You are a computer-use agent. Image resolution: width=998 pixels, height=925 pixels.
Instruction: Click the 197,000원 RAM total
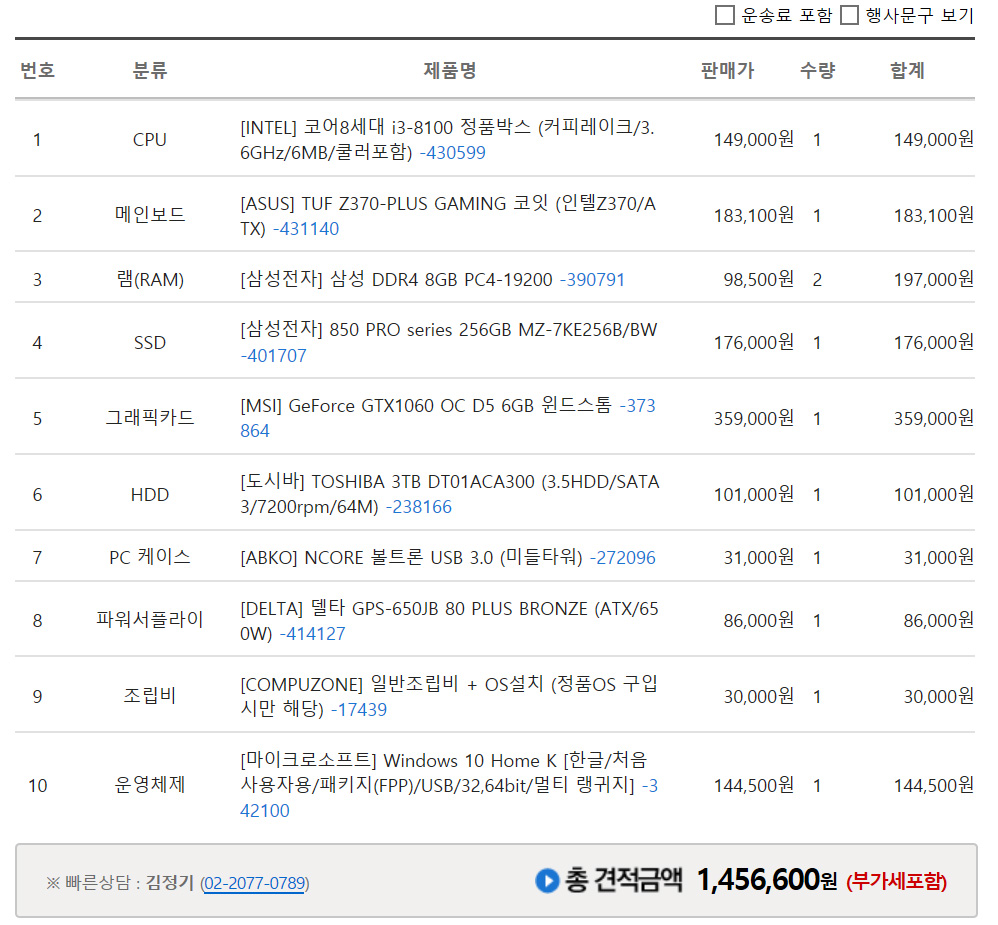(934, 279)
